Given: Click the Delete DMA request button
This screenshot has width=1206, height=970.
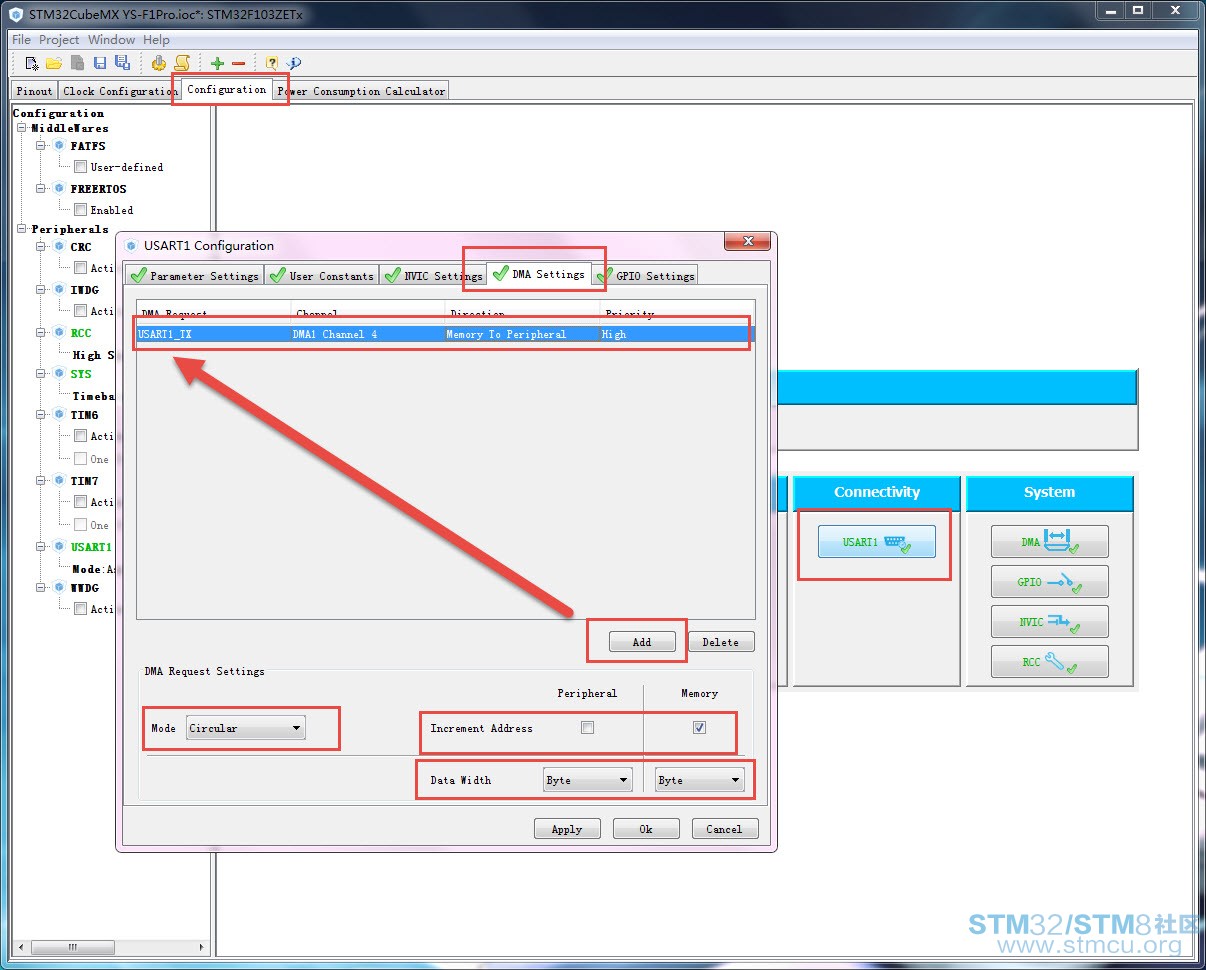Looking at the screenshot, I should pos(720,642).
